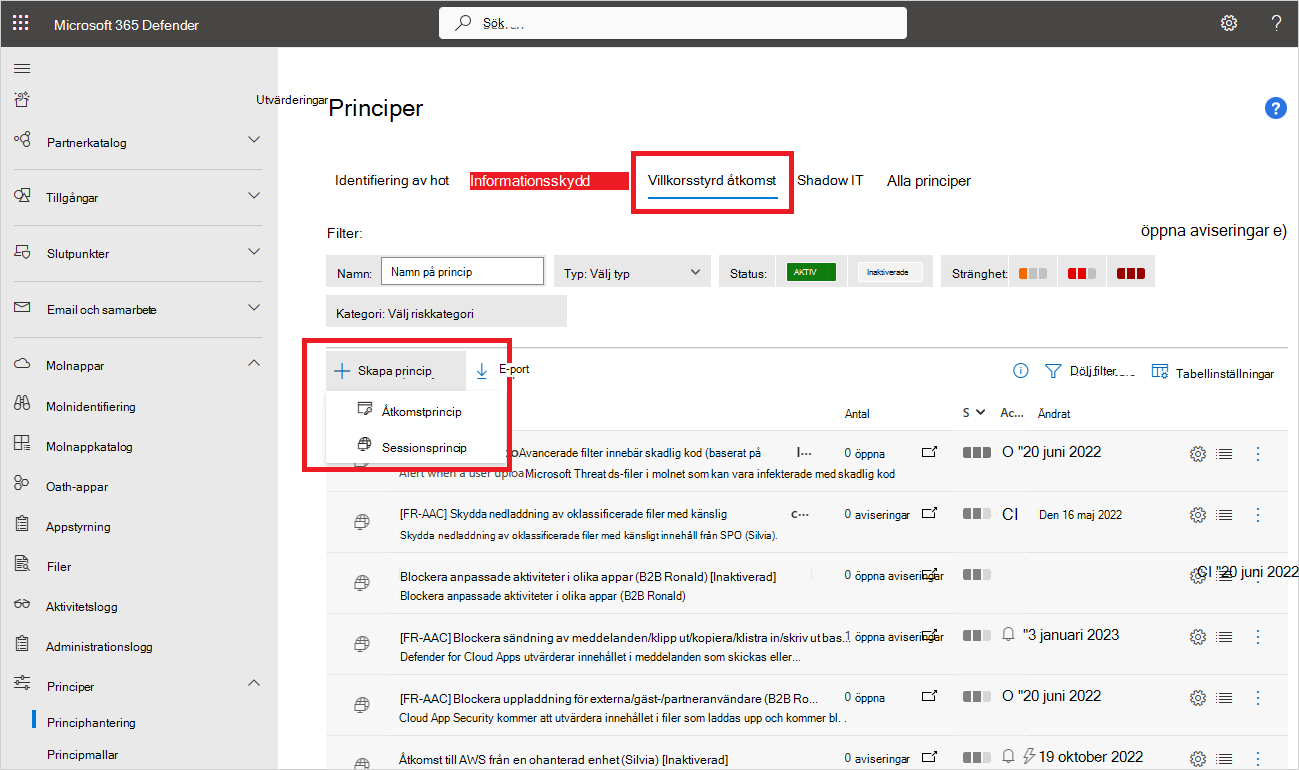The width and height of the screenshot is (1299, 770).
Task: Select the high severity dark red filter
Action: click(x=1131, y=273)
